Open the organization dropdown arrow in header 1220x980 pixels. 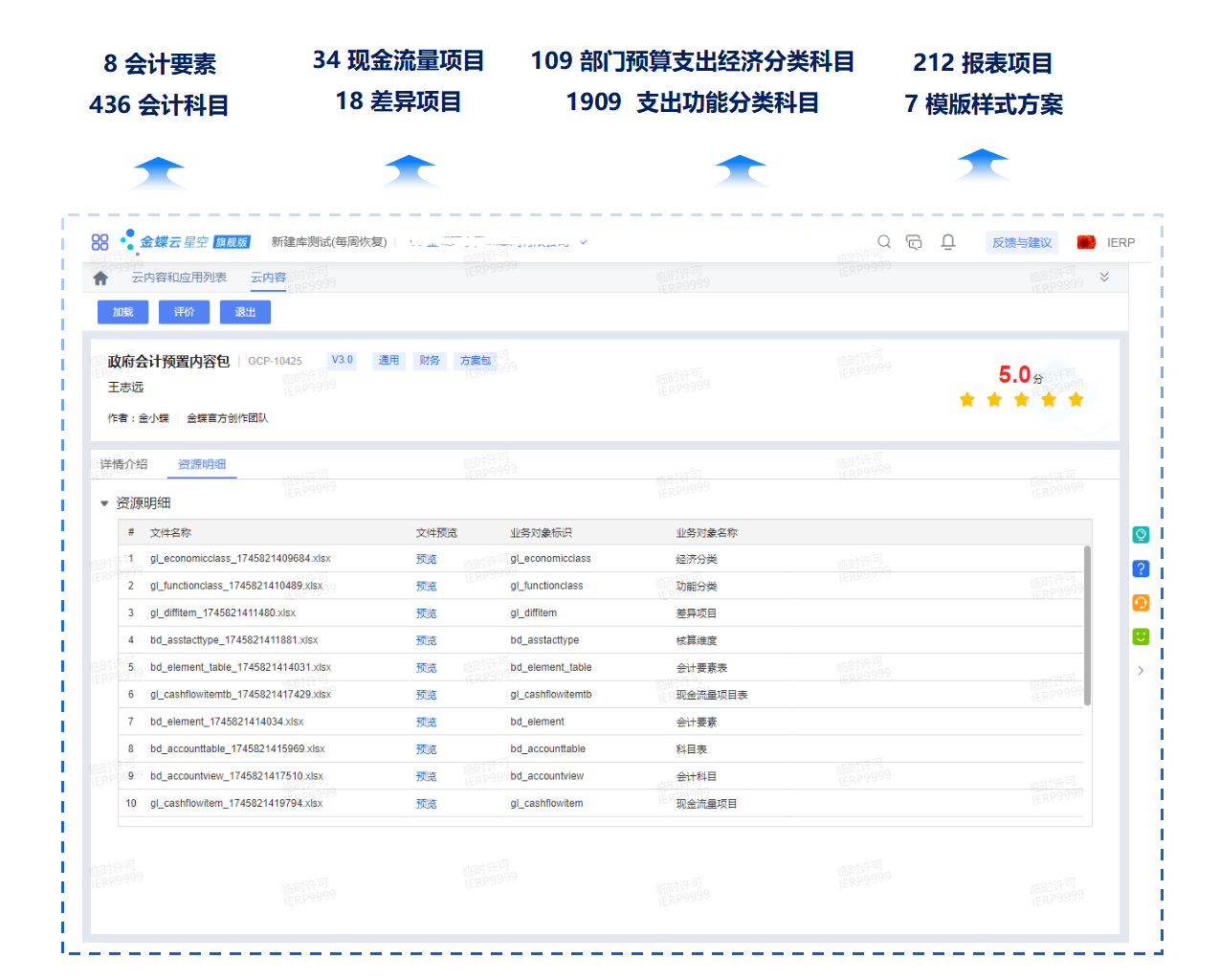[x=584, y=242]
